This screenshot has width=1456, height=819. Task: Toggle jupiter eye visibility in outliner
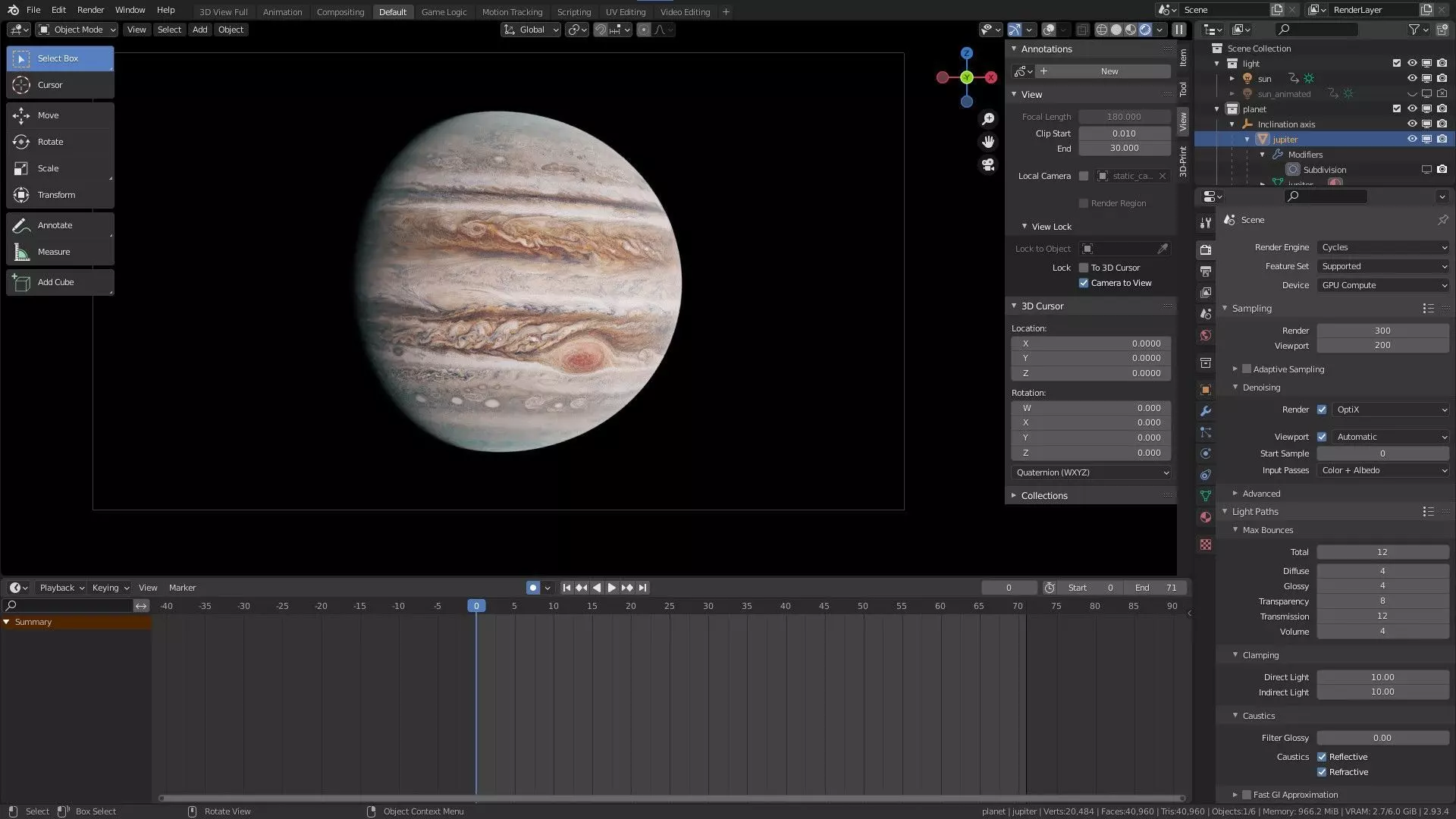1412,140
